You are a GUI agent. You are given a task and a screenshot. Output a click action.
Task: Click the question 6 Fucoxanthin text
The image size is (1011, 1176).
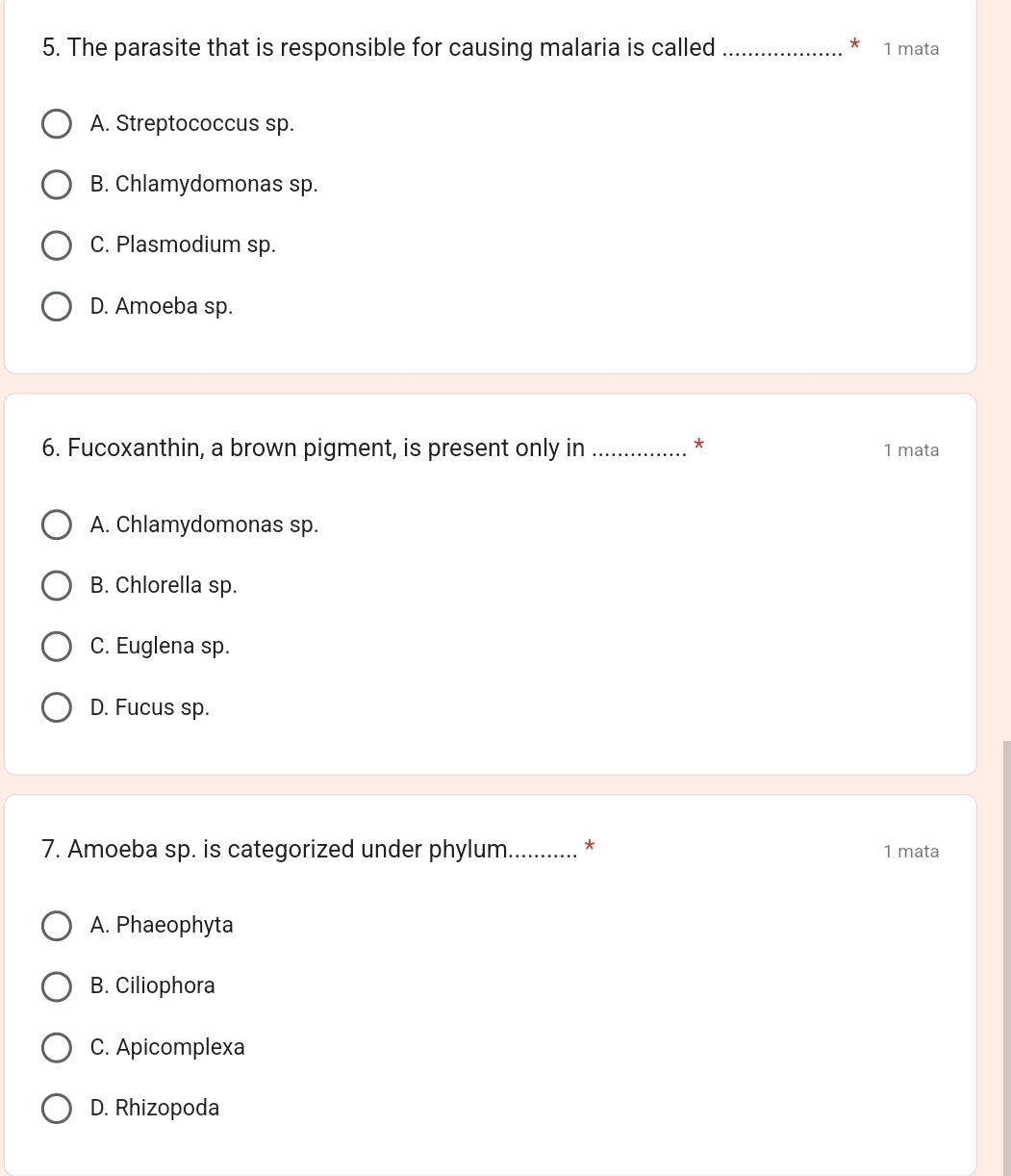click(x=314, y=448)
